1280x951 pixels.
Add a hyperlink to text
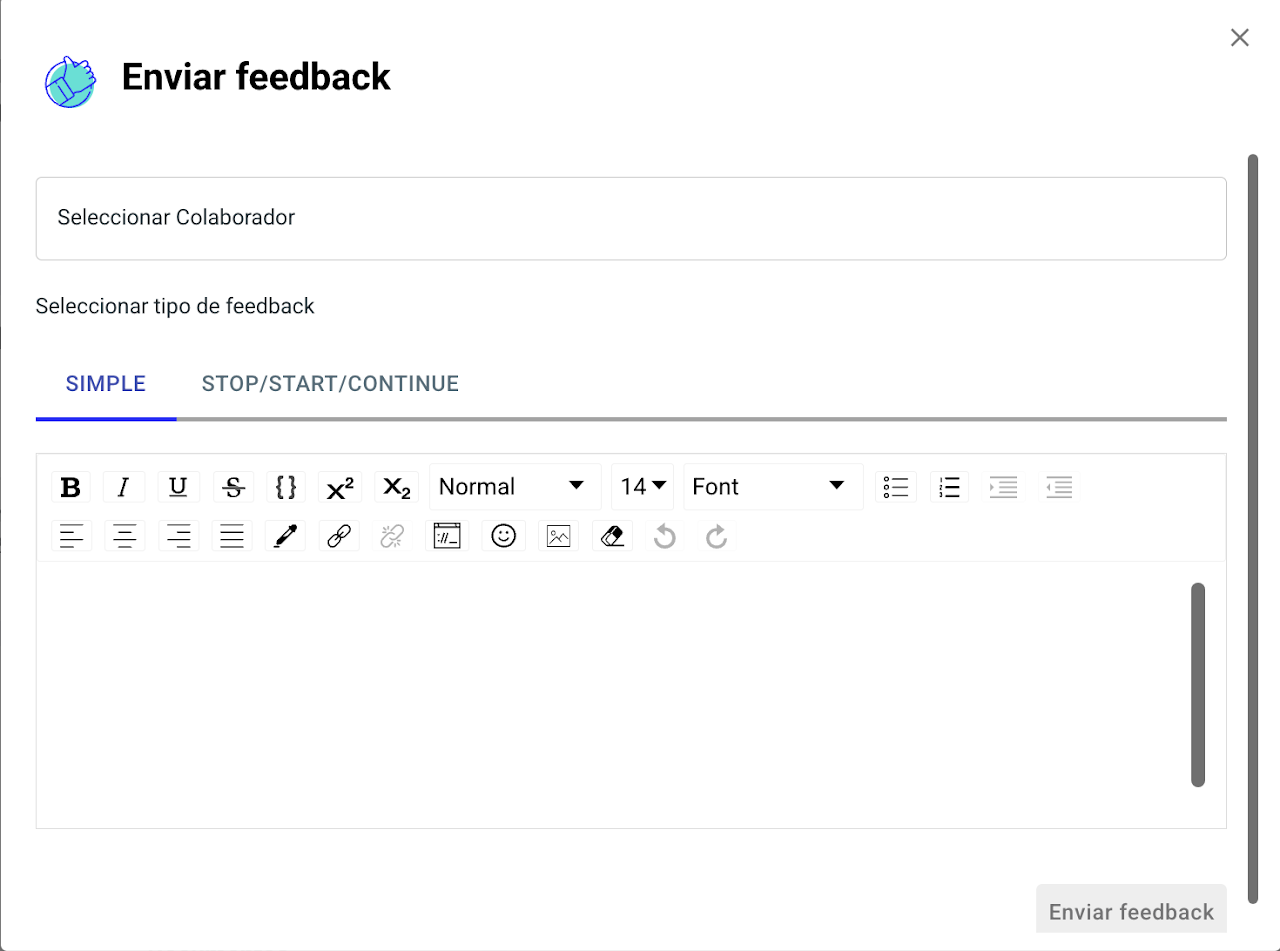point(339,536)
